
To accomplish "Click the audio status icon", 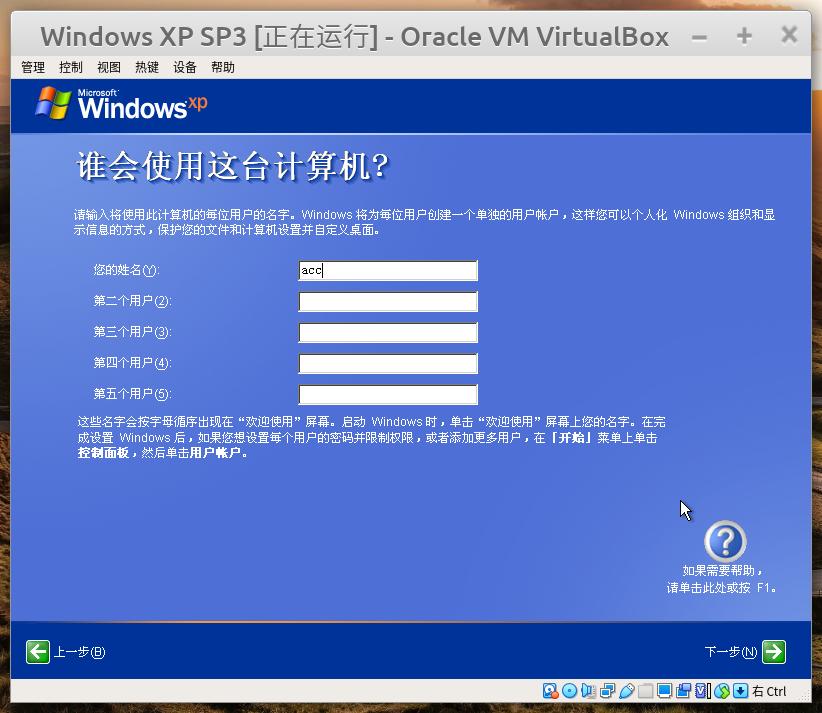I will (588, 690).
